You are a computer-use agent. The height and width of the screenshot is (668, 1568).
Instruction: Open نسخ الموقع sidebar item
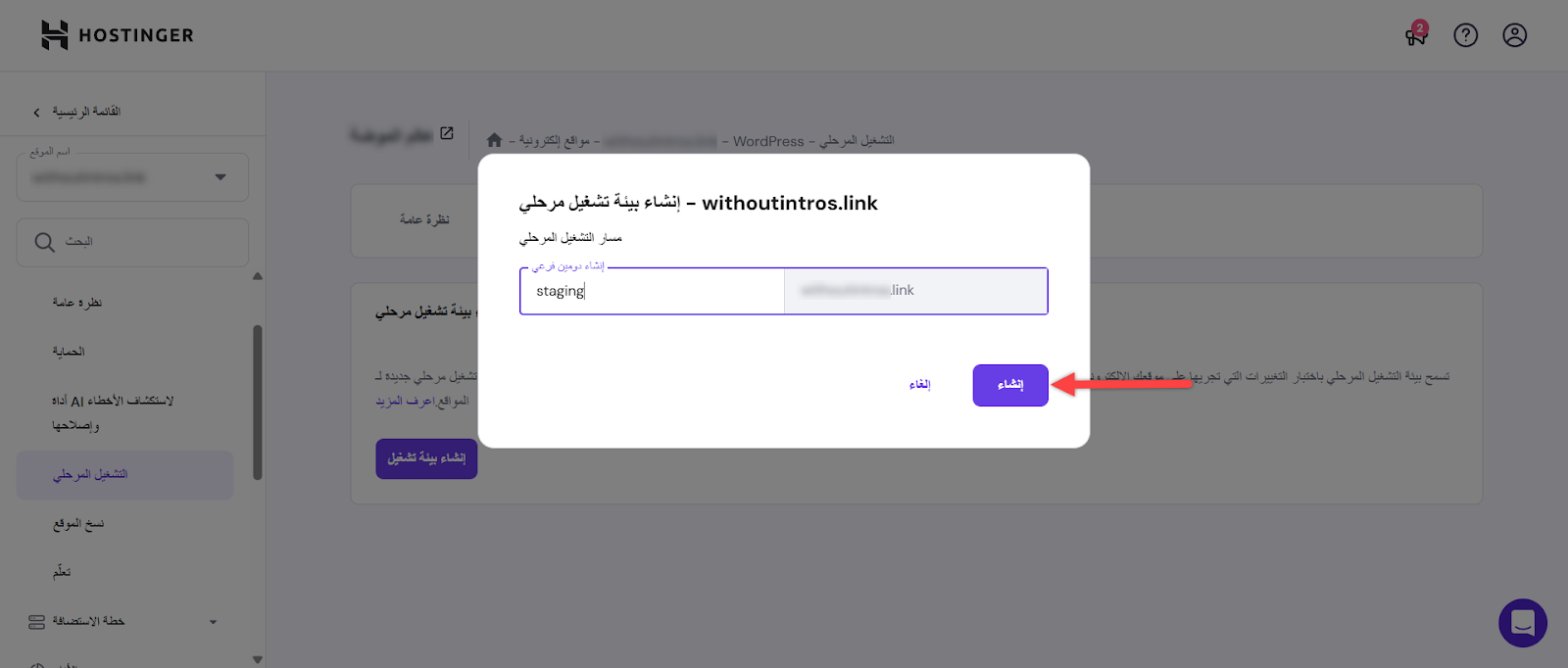78,524
